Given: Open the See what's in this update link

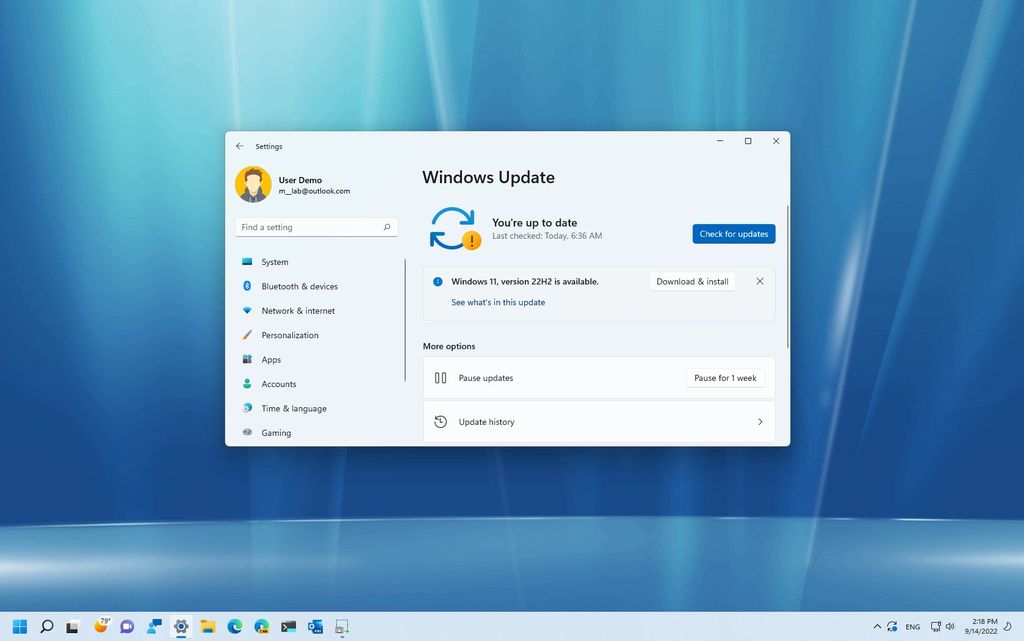Looking at the screenshot, I should pyautogui.click(x=497, y=302).
